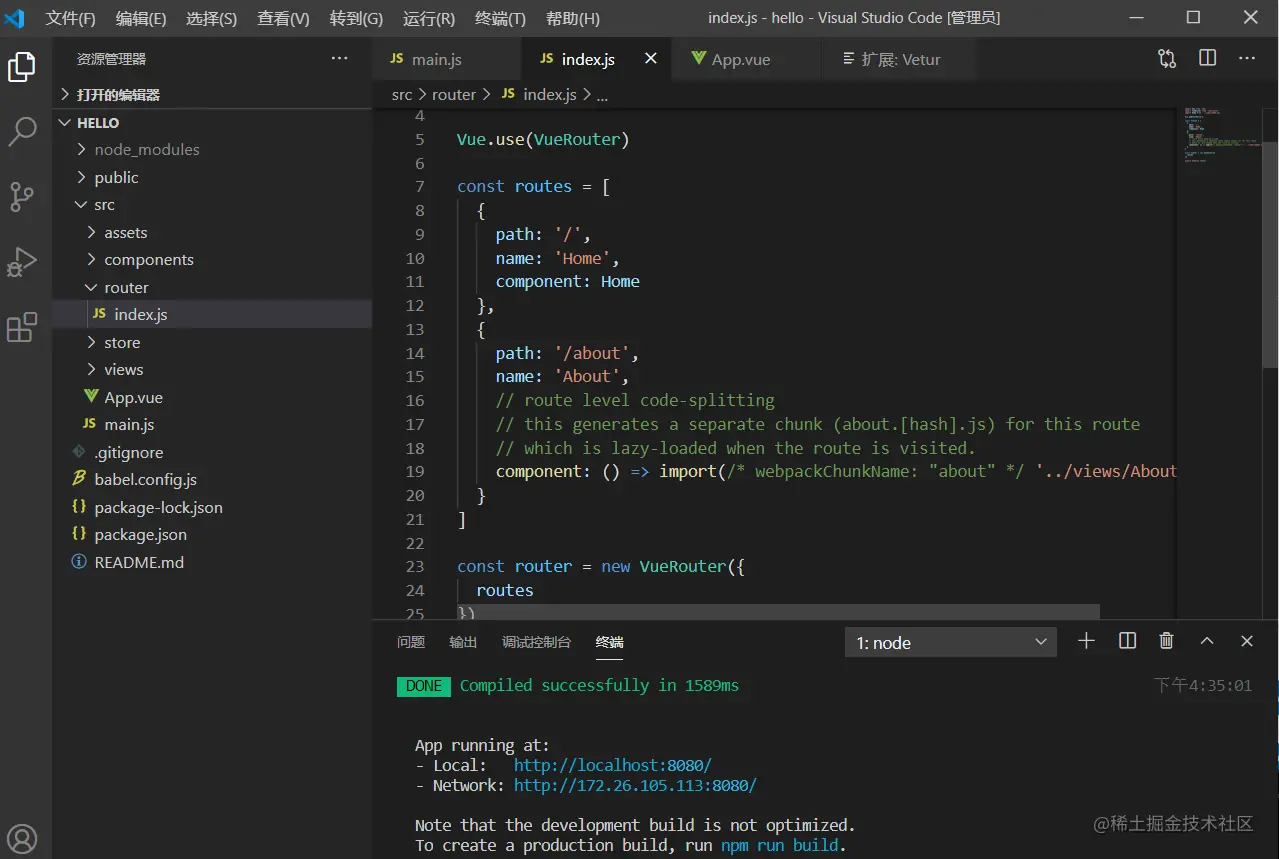Image resolution: width=1279 pixels, height=859 pixels.
Task: Open the Search view in activity bar
Action: [x=22, y=131]
